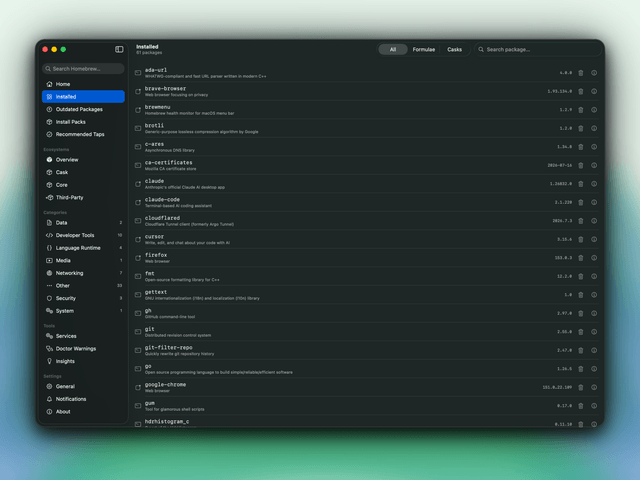
Task: Select the Core ecosystem
Action: coord(83,185)
